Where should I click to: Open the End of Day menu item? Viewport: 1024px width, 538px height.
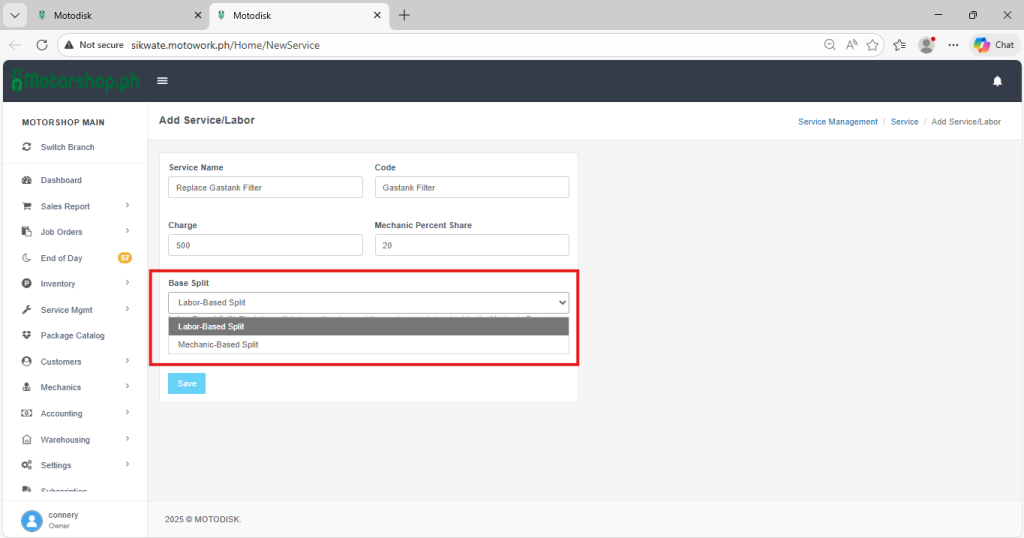pyautogui.click(x=61, y=258)
